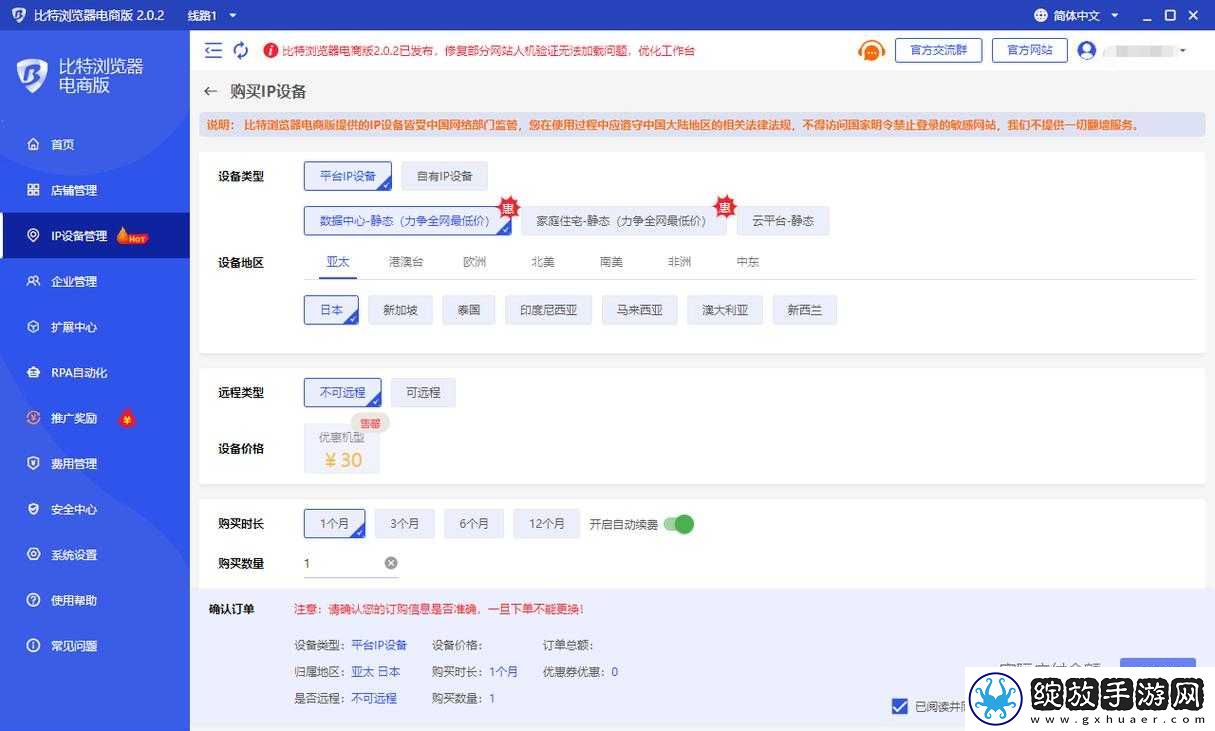Open 官方网站 button

click(1030, 50)
